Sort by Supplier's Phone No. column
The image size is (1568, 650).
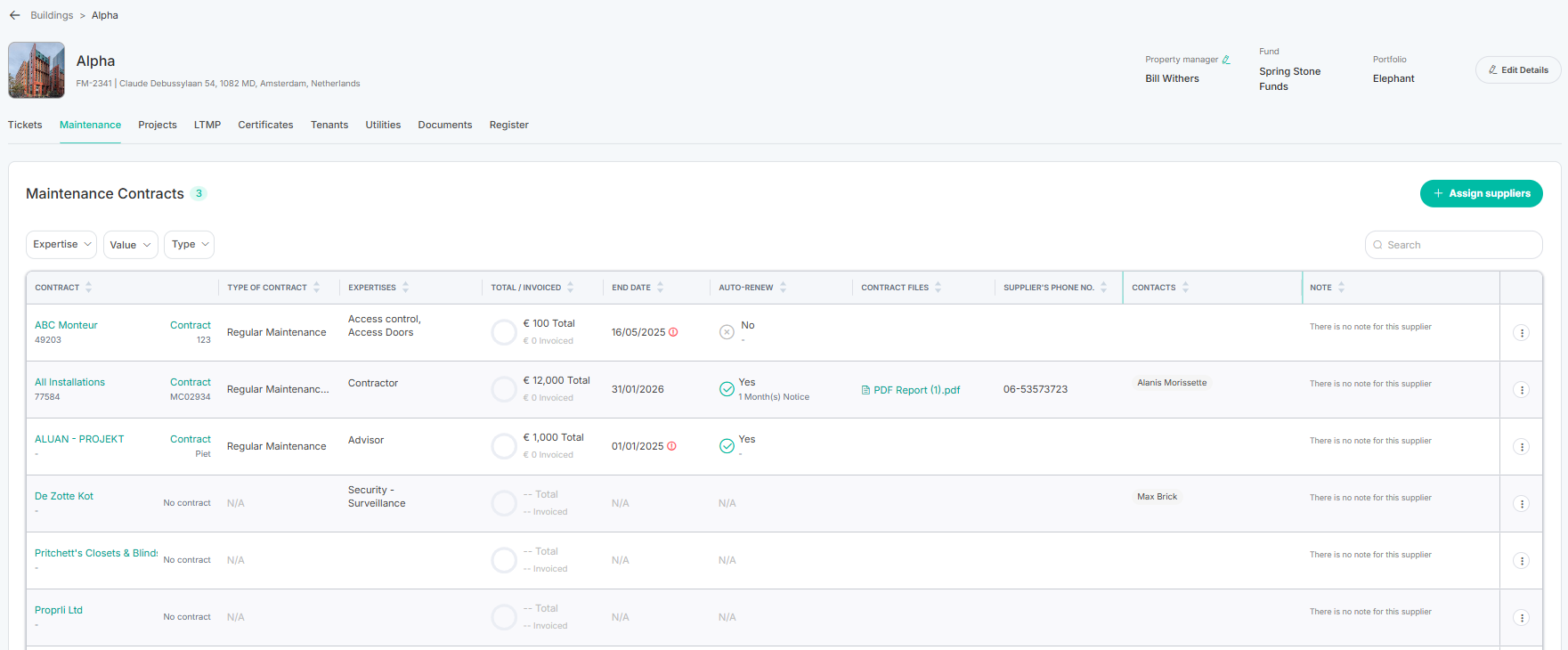(x=1103, y=288)
